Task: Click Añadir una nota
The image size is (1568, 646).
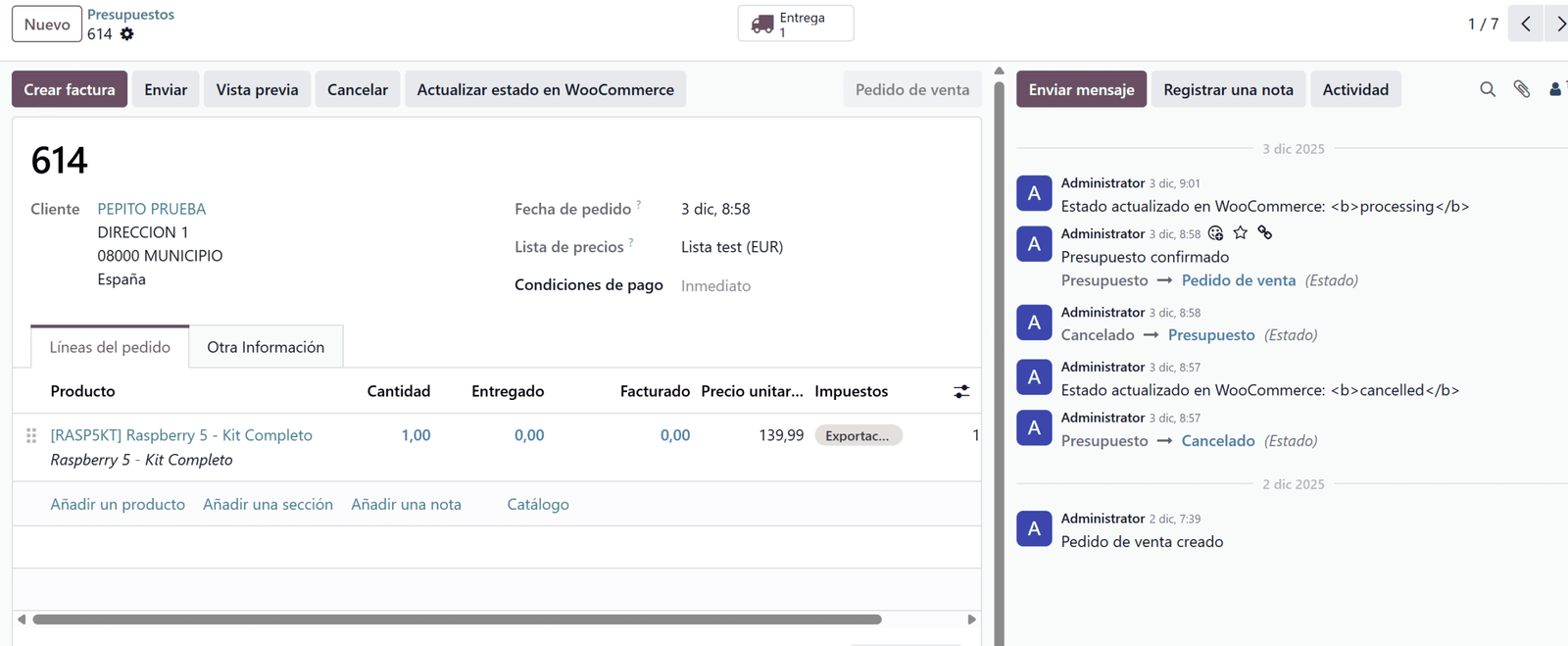Action: point(406,504)
